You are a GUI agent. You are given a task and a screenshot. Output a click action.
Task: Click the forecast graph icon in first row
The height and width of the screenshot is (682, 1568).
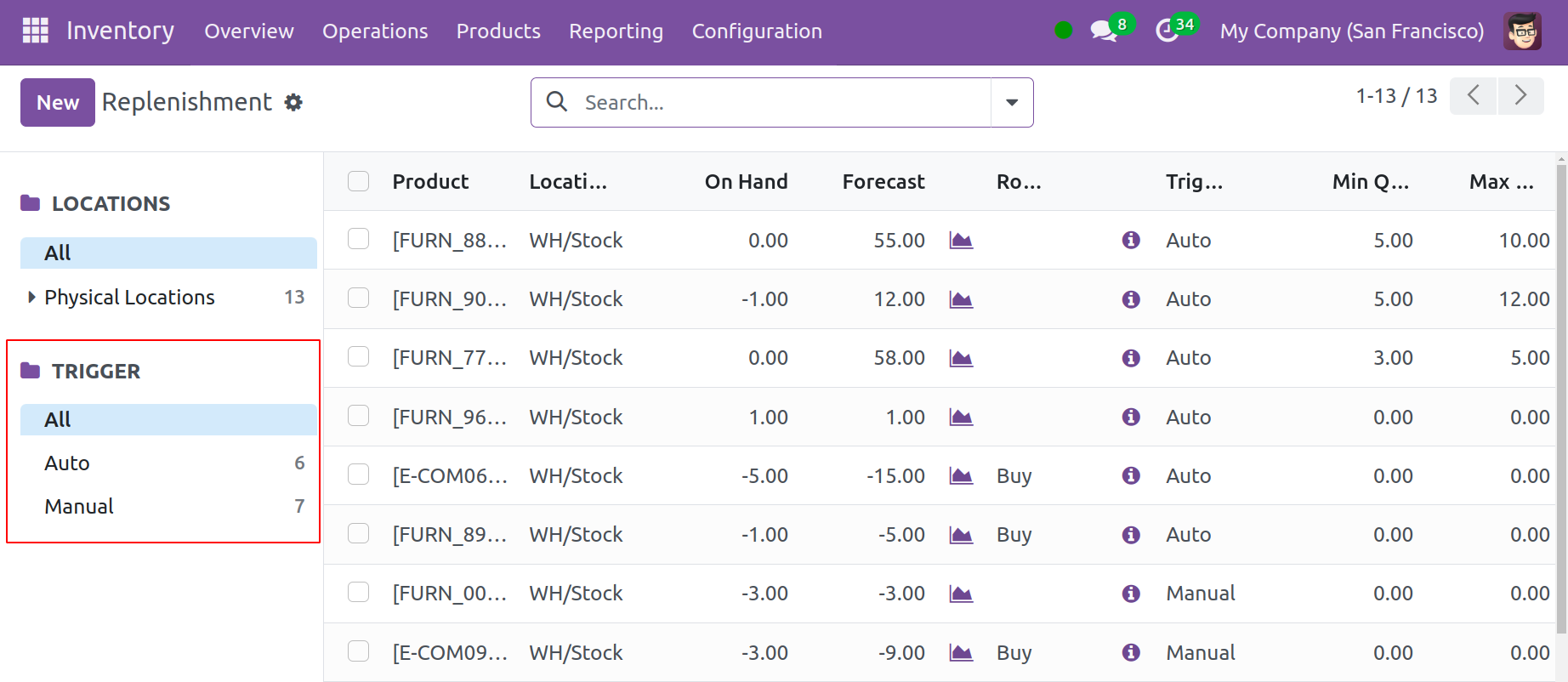click(x=961, y=241)
